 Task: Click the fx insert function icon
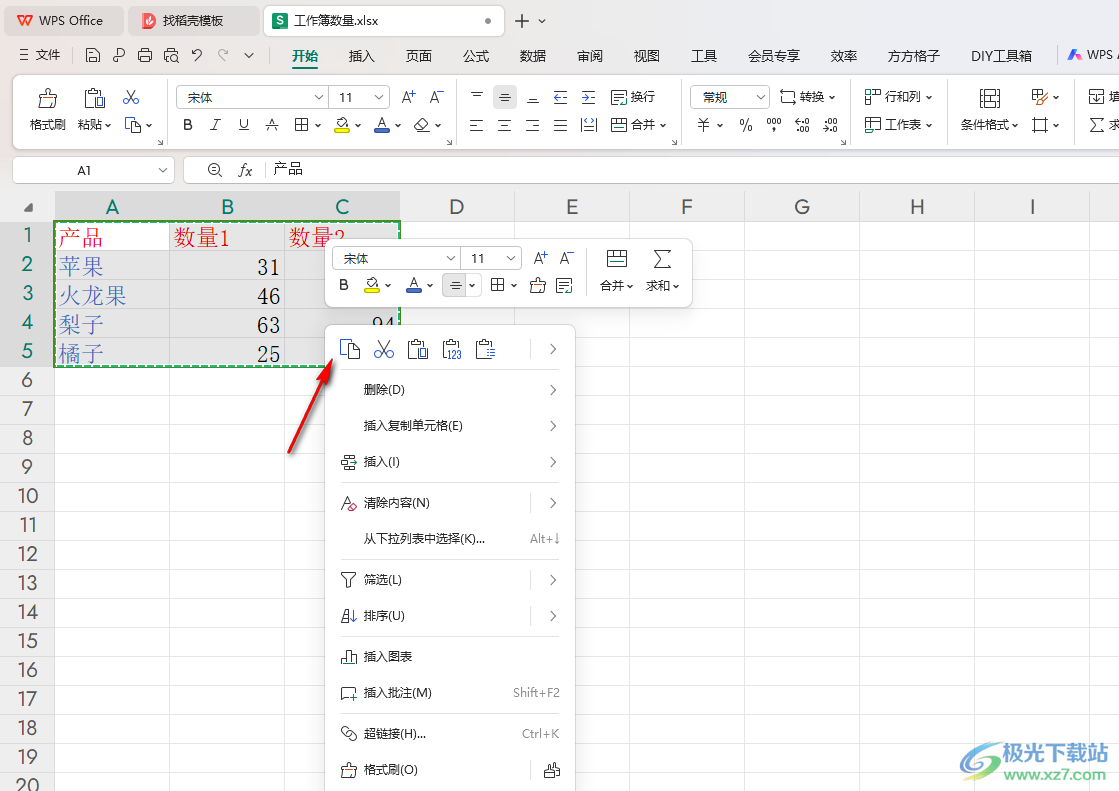pos(245,170)
